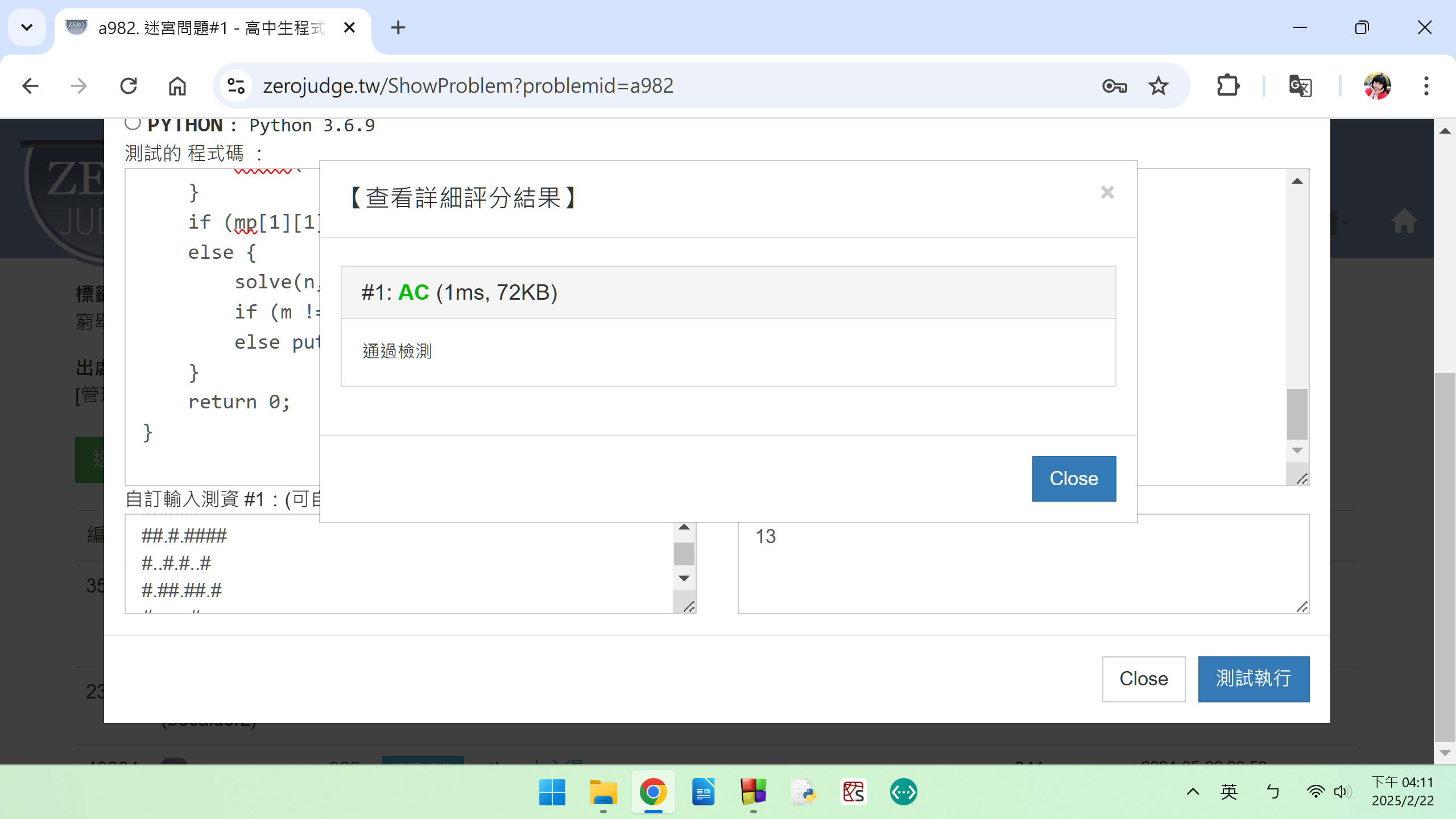This screenshot has height=819, width=1456.
Task: Click the browser reload icon
Action: coord(129,86)
